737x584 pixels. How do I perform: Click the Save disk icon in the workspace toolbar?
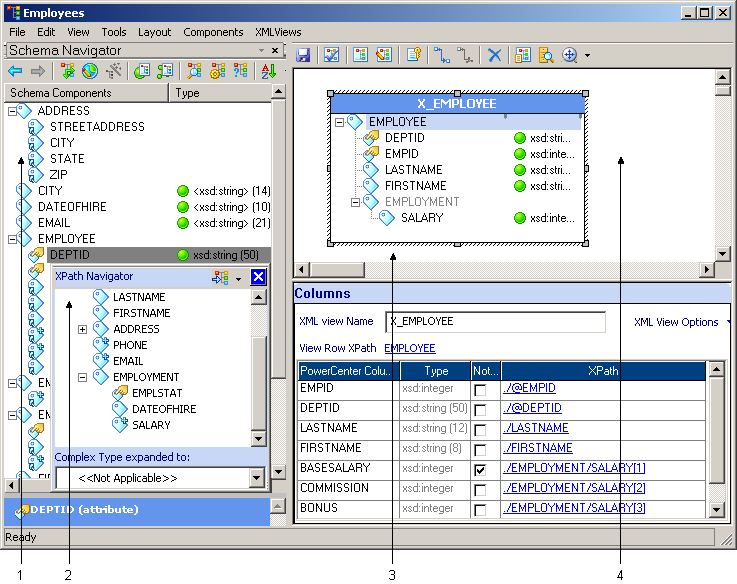pyautogui.click(x=303, y=55)
